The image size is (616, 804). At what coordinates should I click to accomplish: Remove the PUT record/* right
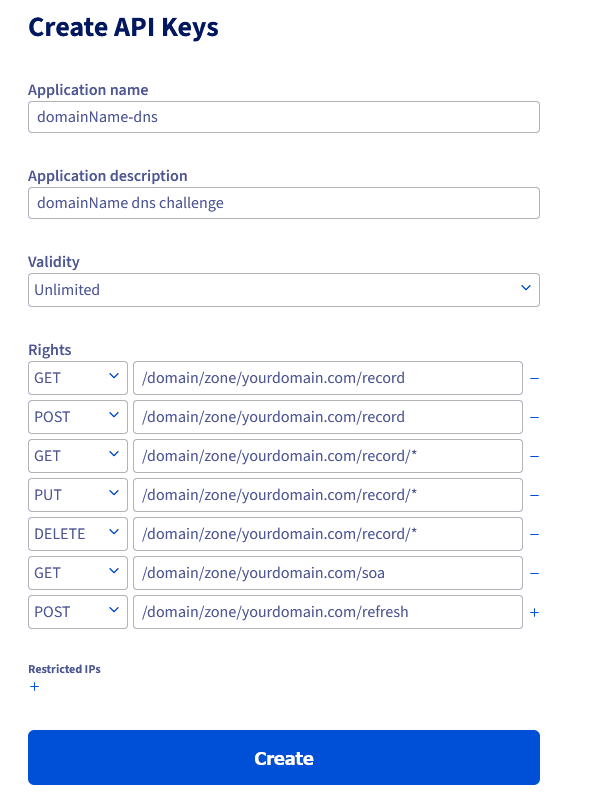[x=534, y=495]
